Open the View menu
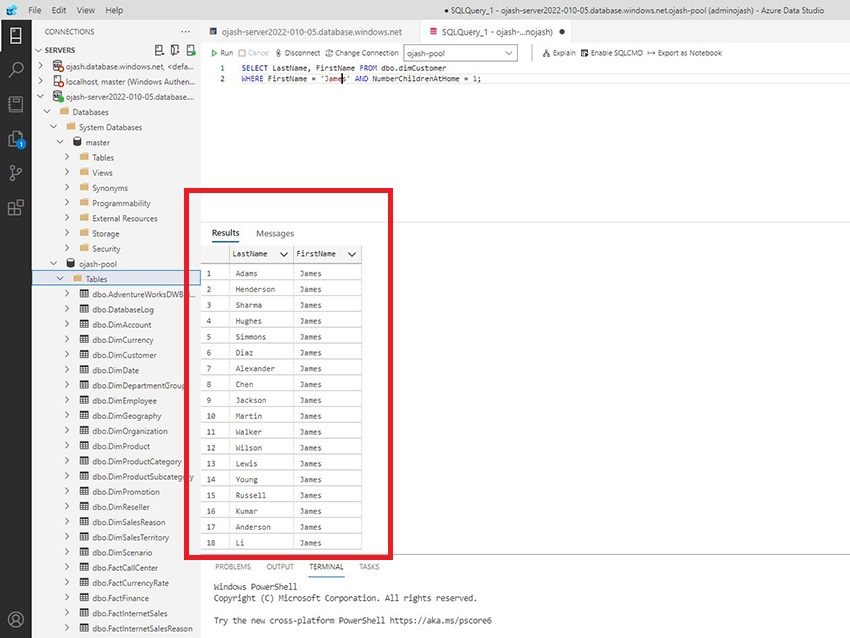This screenshot has height=638, width=850. coord(85,10)
